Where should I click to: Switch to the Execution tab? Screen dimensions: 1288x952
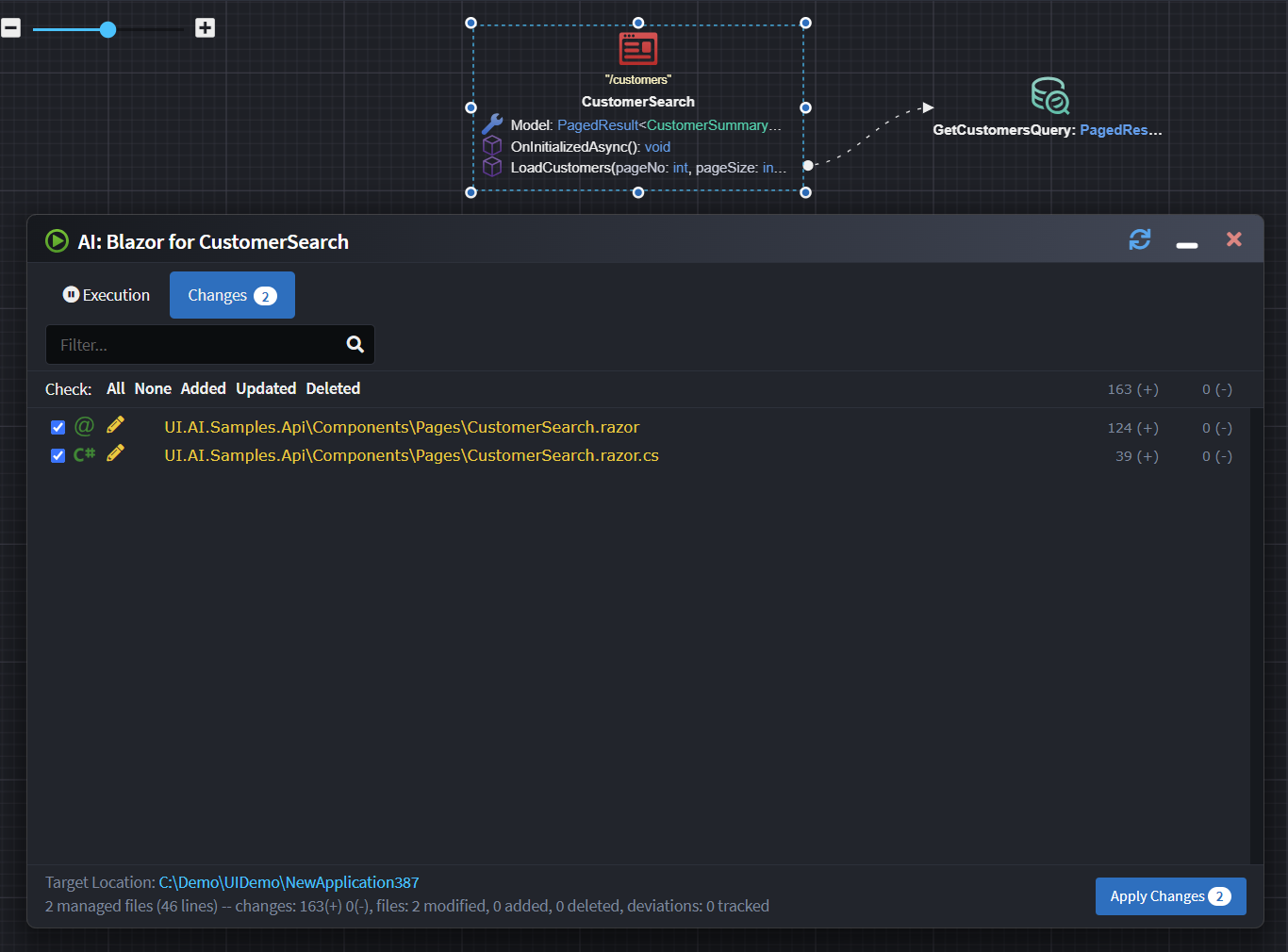point(107,295)
